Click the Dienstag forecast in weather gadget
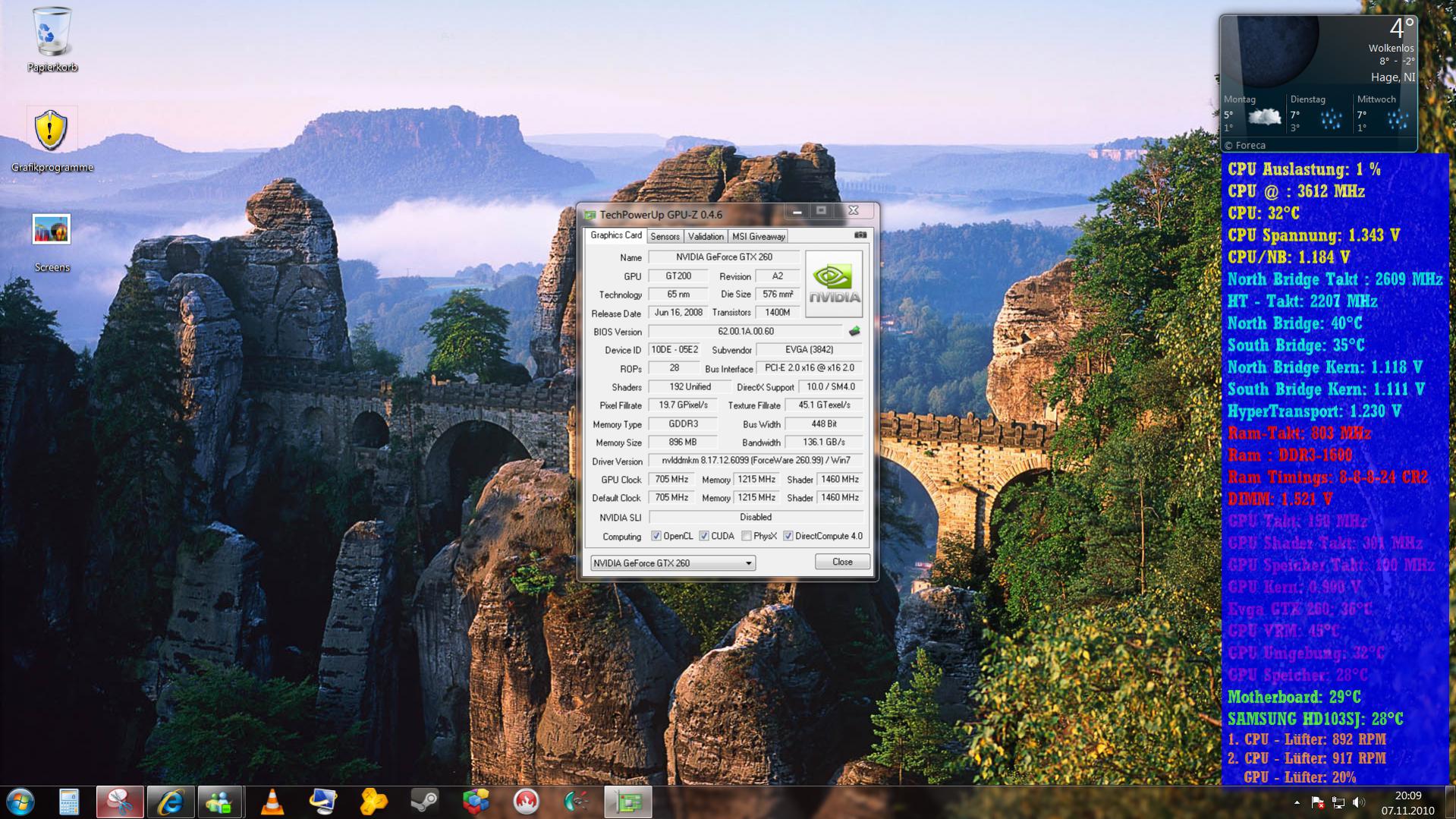Image resolution: width=1456 pixels, height=819 pixels. (1319, 114)
